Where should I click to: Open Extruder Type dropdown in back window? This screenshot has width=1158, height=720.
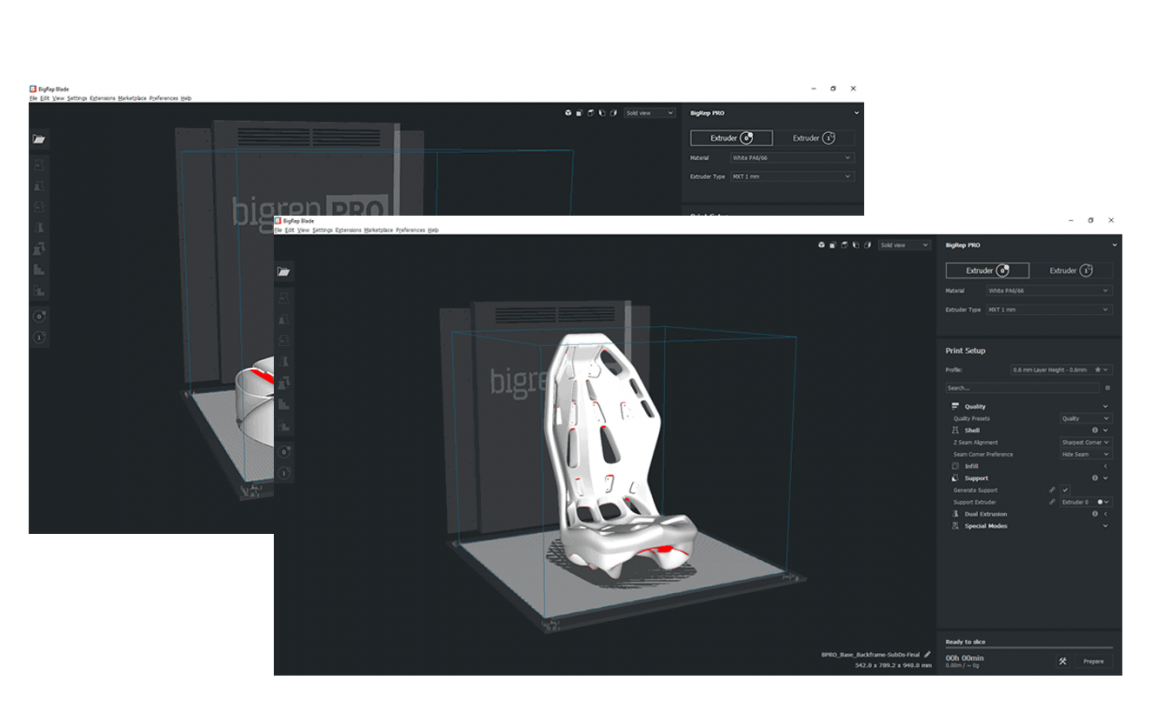pyautogui.click(x=792, y=176)
